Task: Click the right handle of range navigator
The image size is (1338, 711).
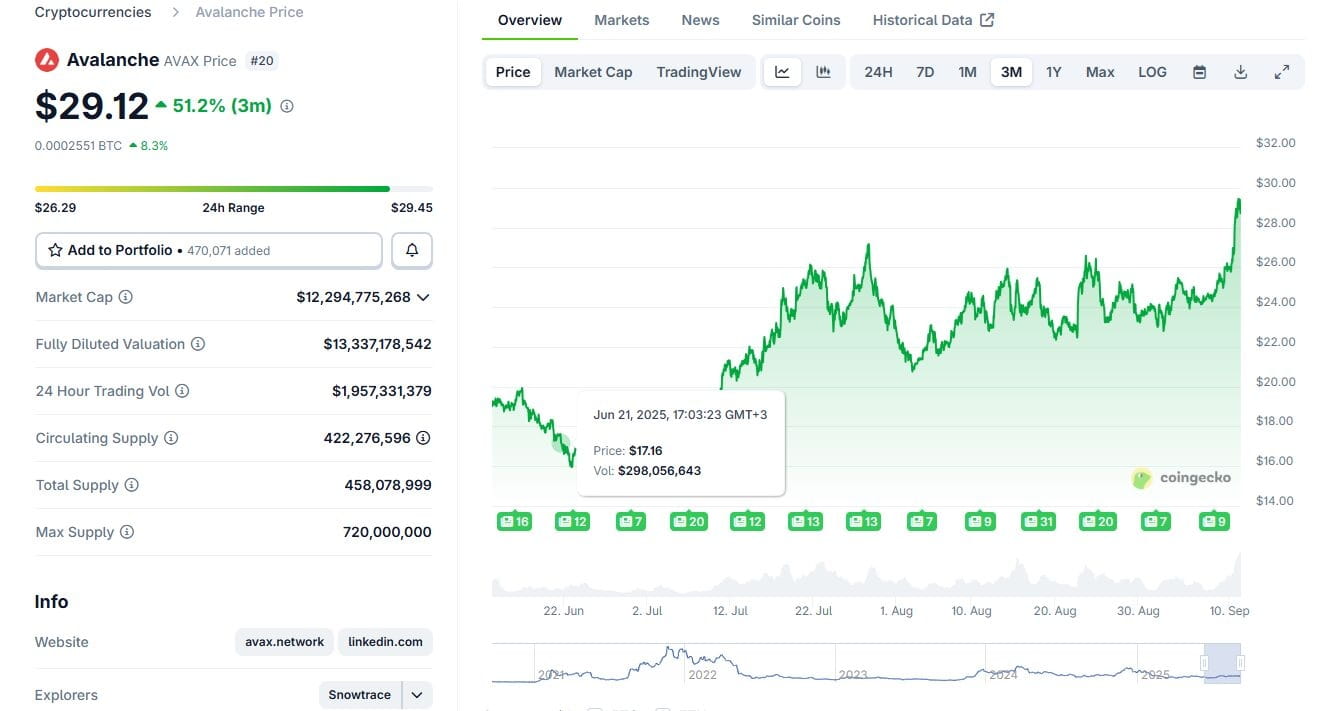Action: 1240,662
